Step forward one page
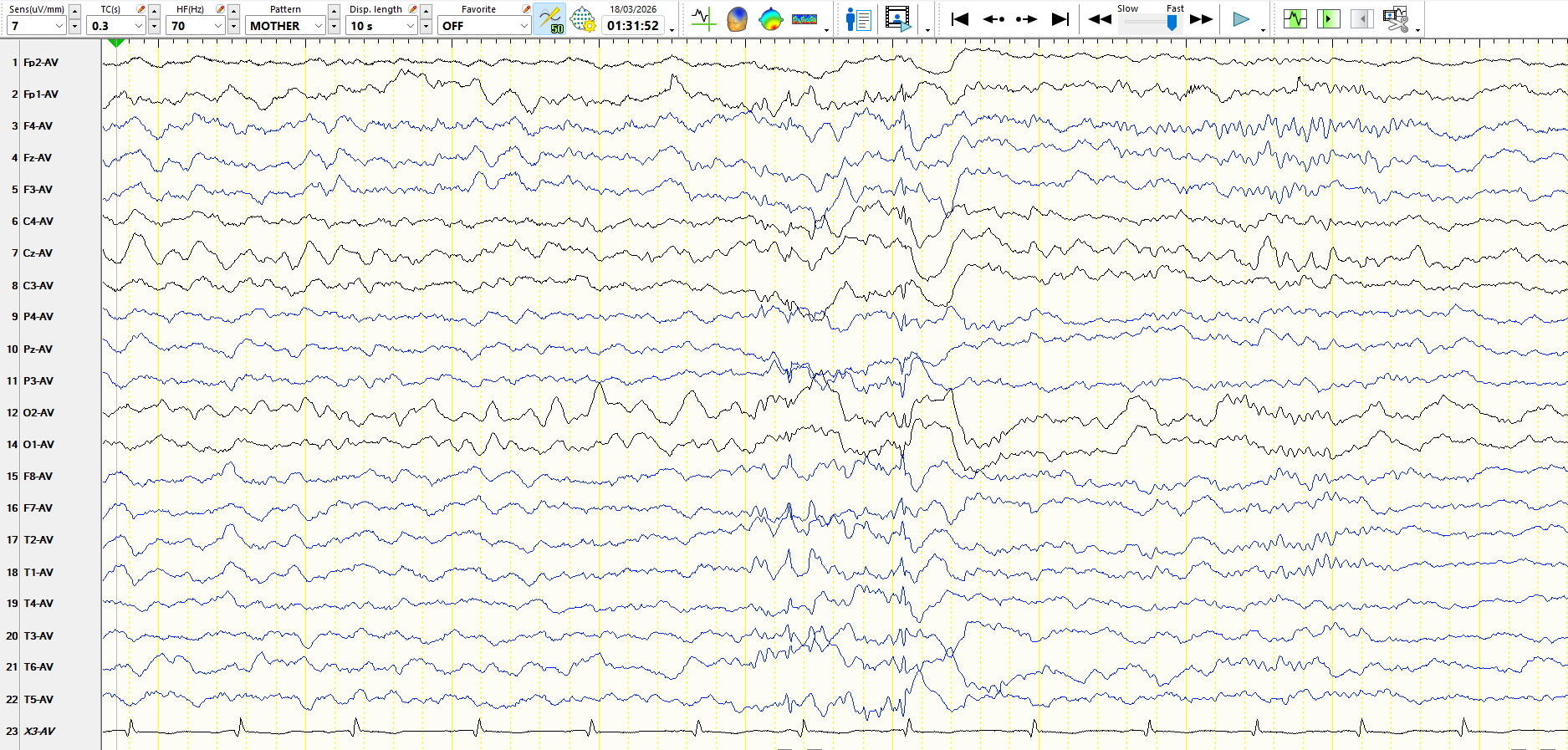The image size is (1568, 750). point(1026,18)
